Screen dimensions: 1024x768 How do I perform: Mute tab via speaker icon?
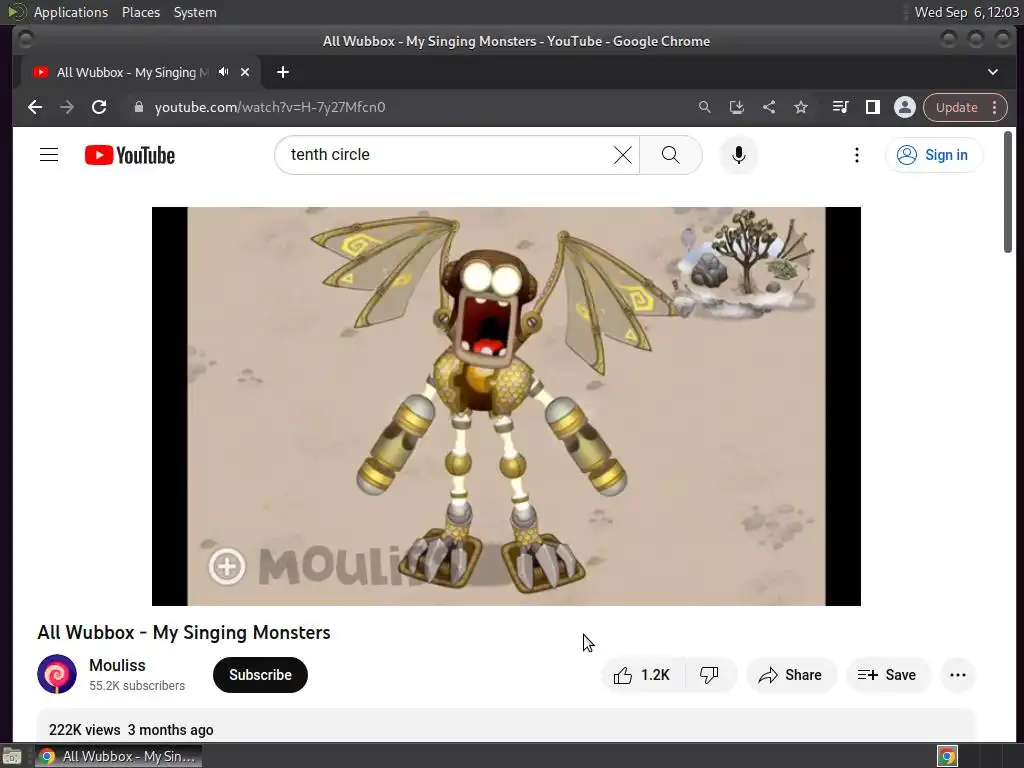pos(224,72)
